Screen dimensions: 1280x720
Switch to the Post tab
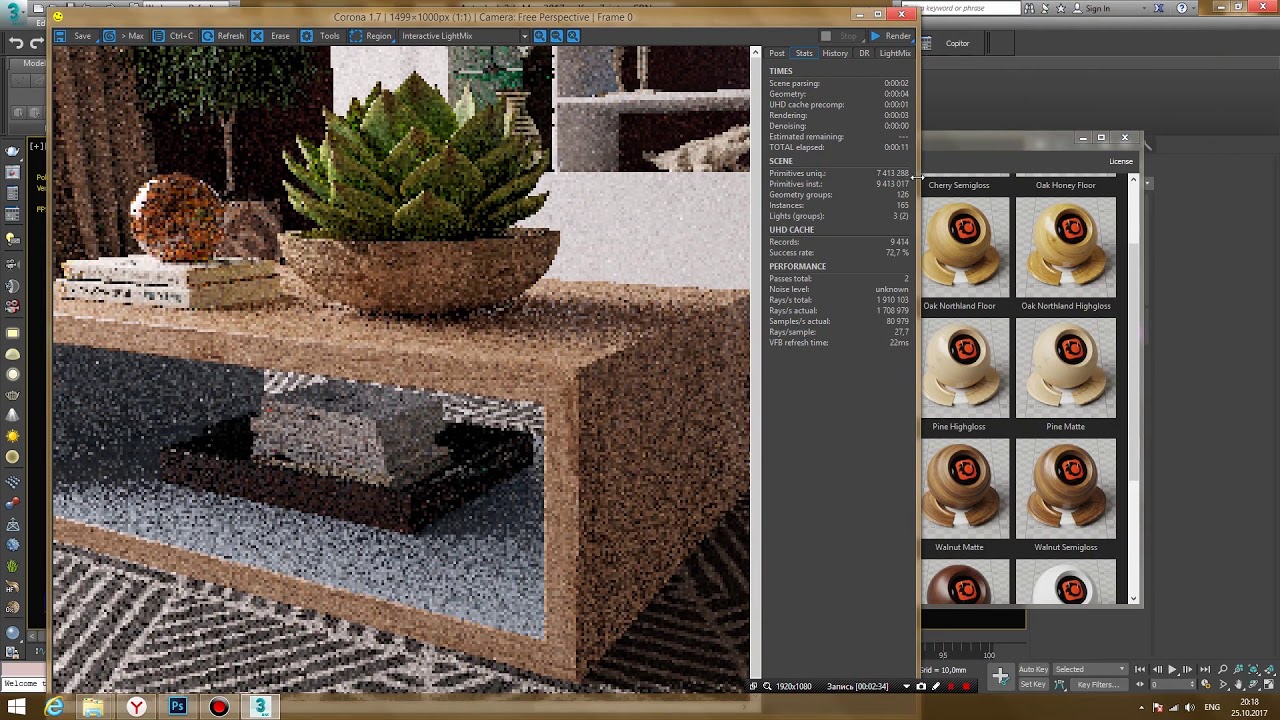pyautogui.click(x=776, y=53)
